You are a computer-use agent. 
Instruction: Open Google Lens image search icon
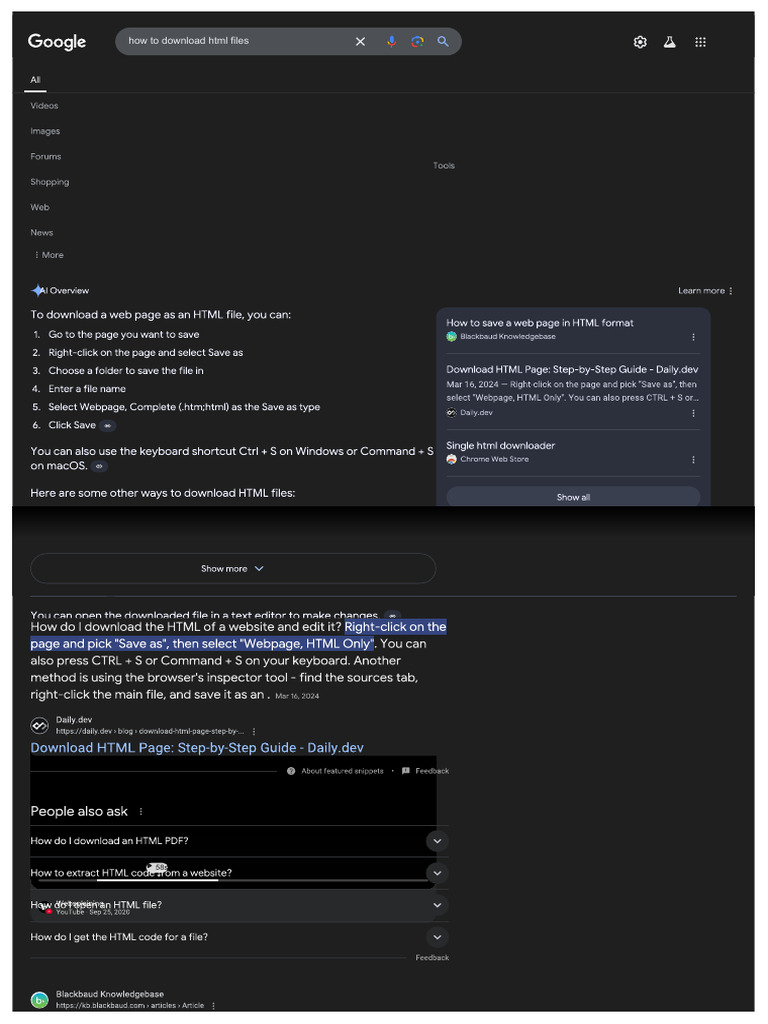(x=417, y=42)
